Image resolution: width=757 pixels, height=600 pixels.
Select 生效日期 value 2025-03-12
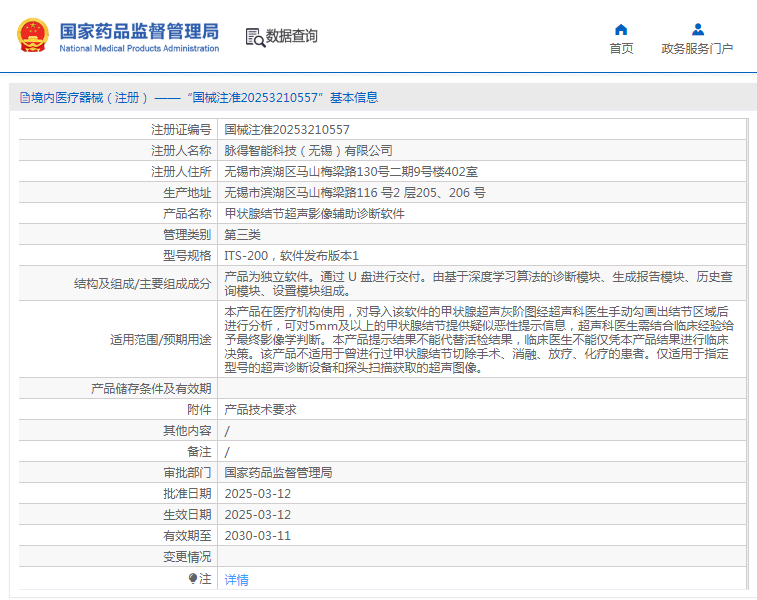258,515
